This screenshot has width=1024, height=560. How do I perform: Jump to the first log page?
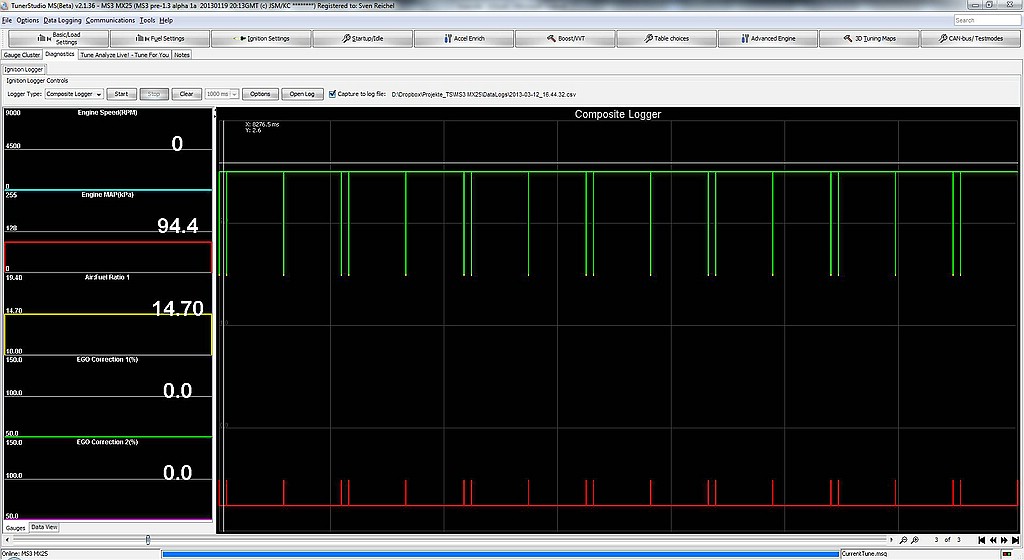981,540
